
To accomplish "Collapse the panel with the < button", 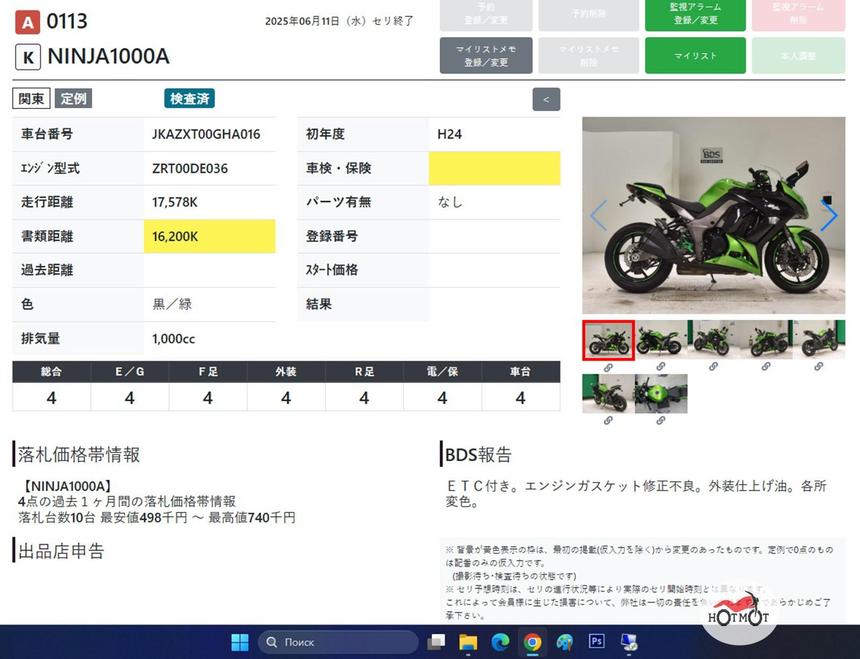I will click(x=546, y=99).
